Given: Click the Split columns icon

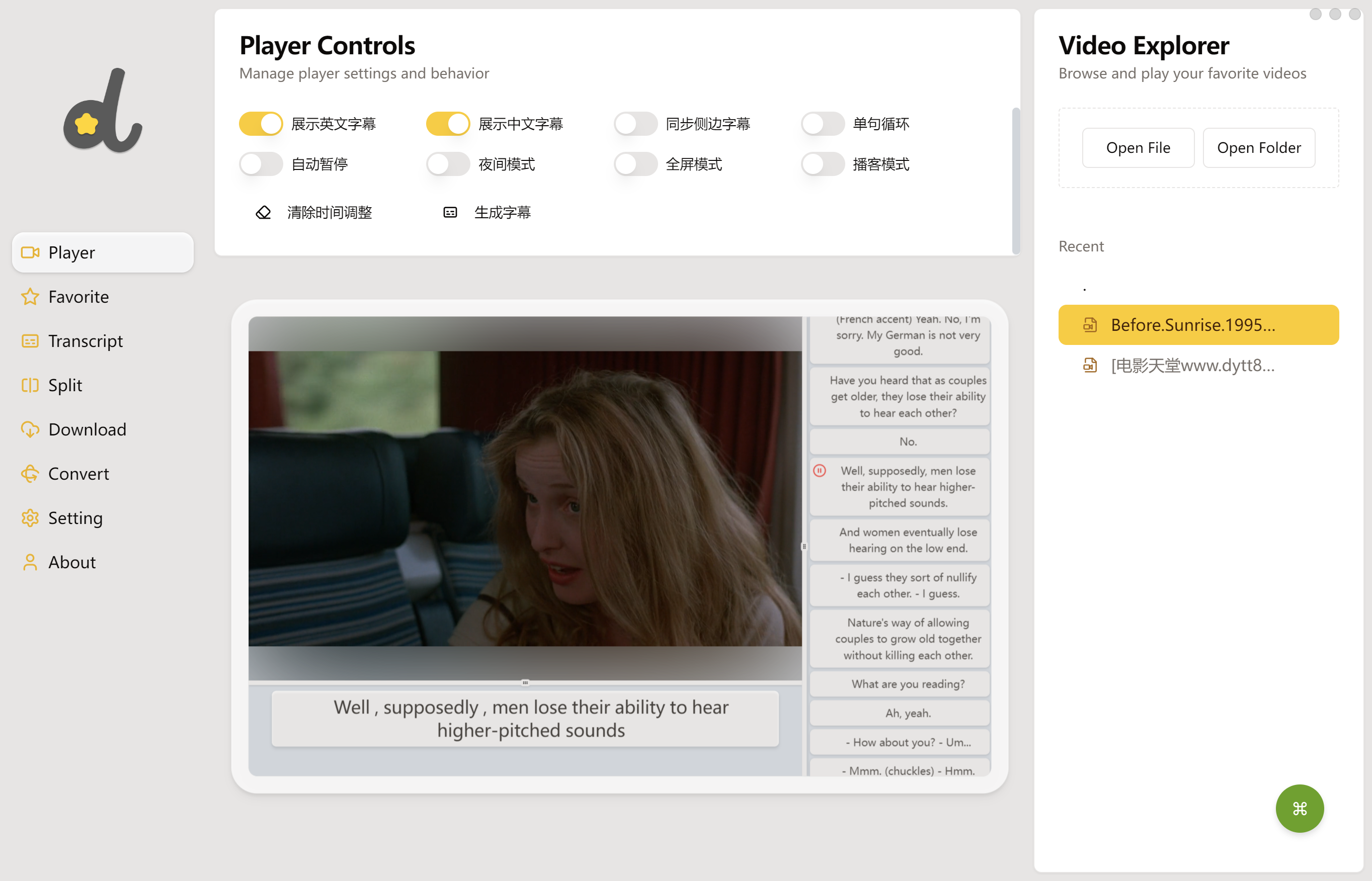Looking at the screenshot, I should pyautogui.click(x=30, y=385).
